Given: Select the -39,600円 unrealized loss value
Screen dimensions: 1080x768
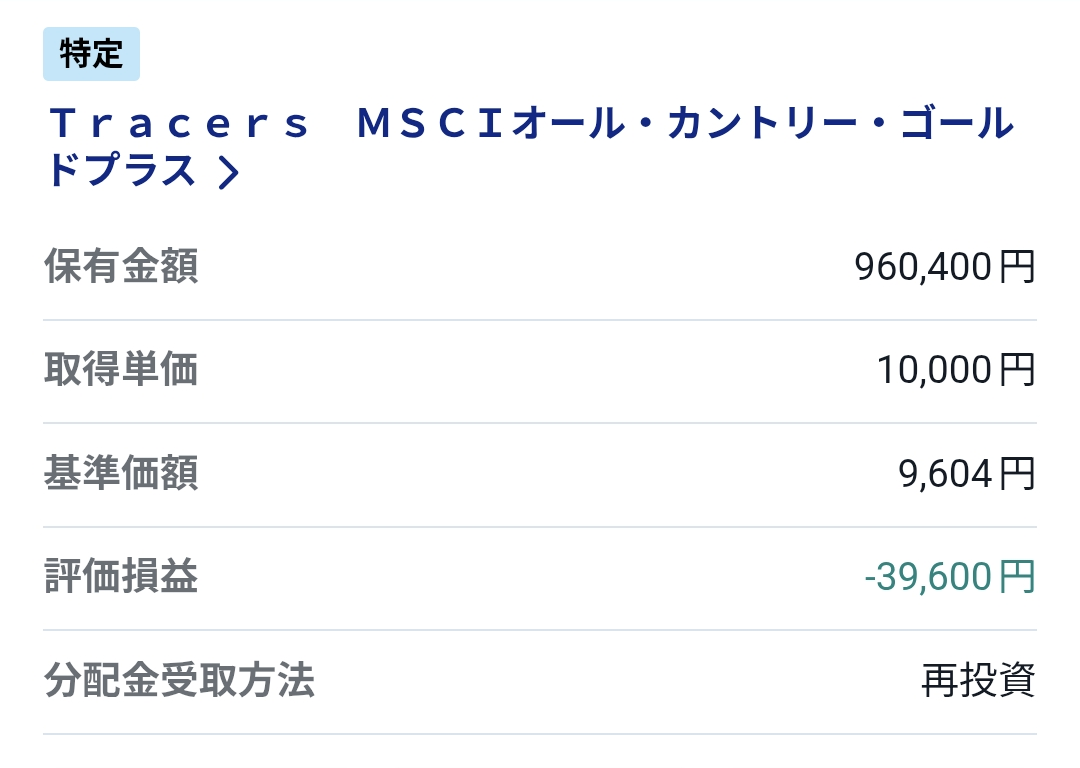Looking at the screenshot, I should pyautogui.click(x=949, y=577).
